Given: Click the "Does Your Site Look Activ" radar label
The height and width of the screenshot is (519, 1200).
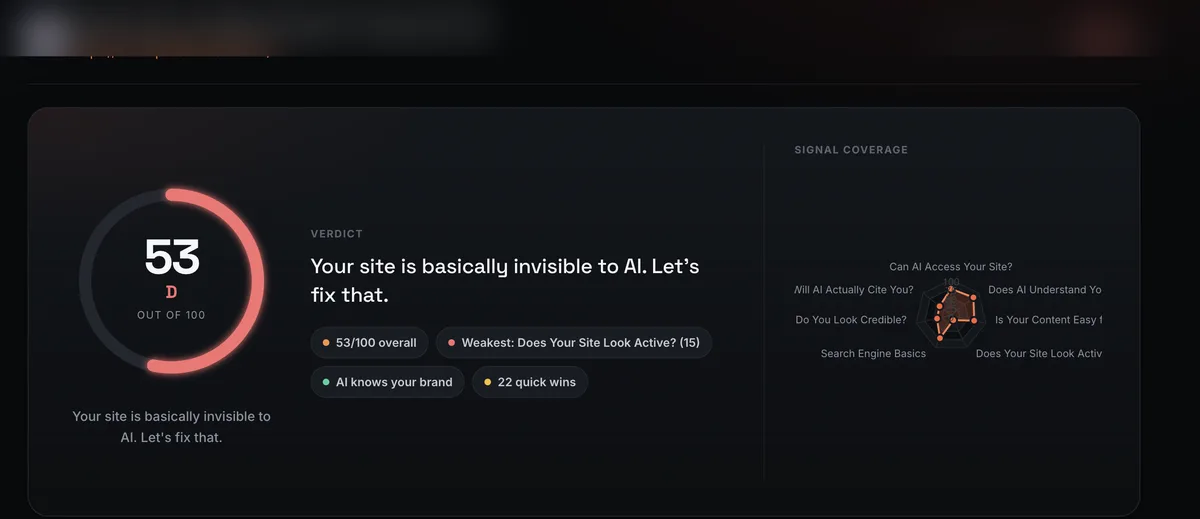Looking at the screenshot, I should 1039,353.
